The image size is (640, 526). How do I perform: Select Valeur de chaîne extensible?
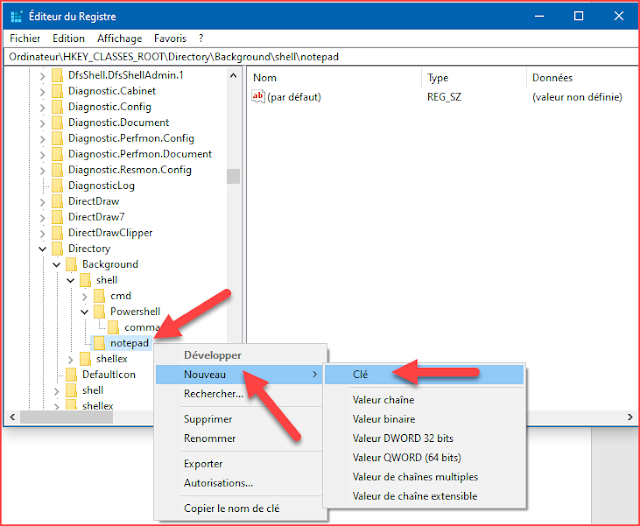click(424, 496)
